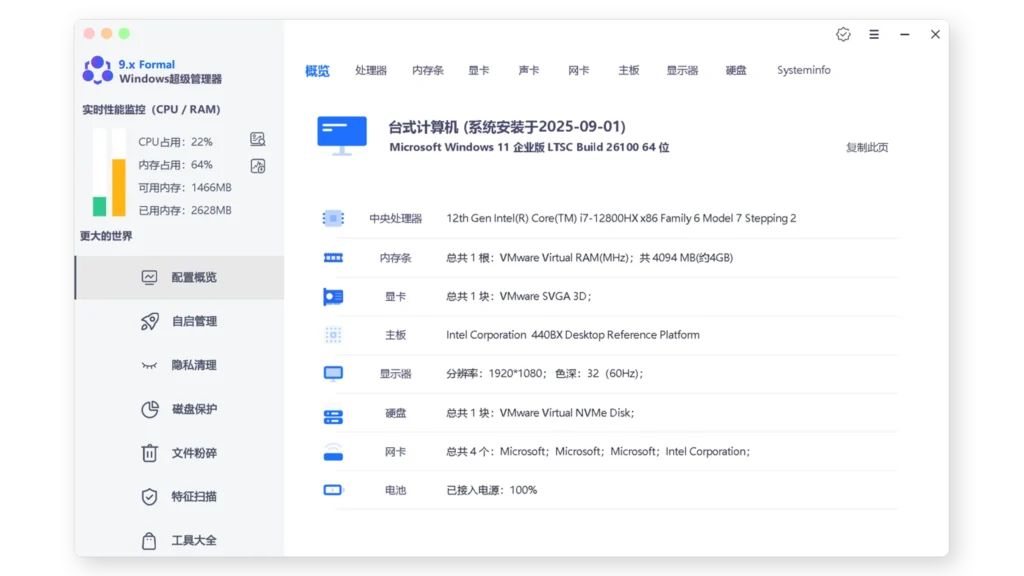Click the 复制此页 copy link
1024x576 pixels.
pyautogui.click(x=865, y=145)
